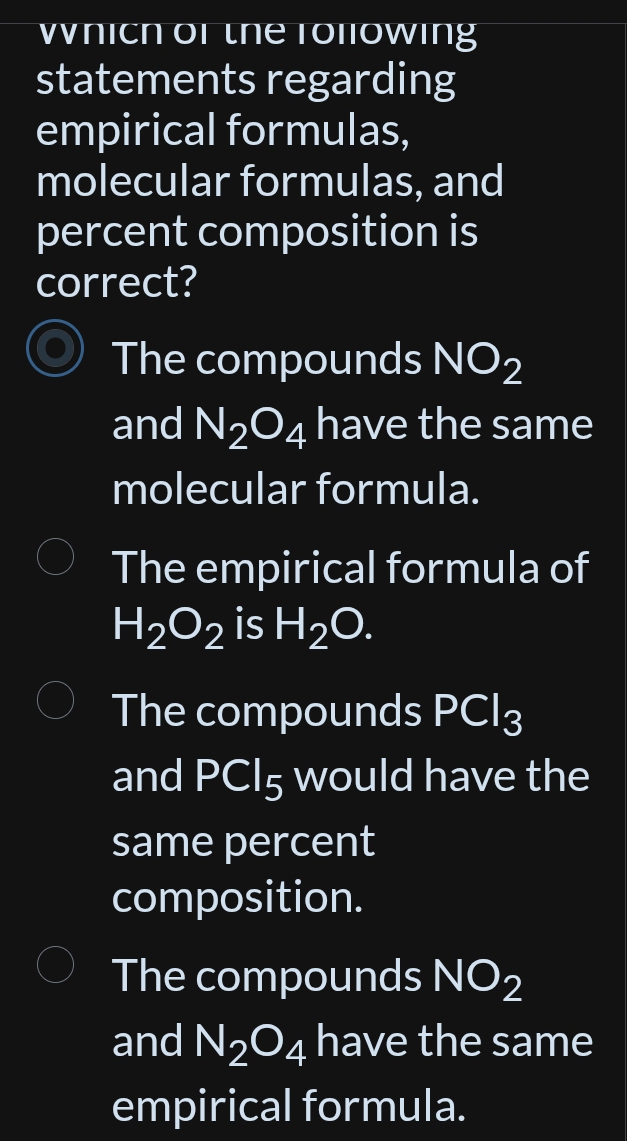Screen dimensions: 627x1141
Task: Click "molecular formulas, and" in the question
Action: (269, 181)
